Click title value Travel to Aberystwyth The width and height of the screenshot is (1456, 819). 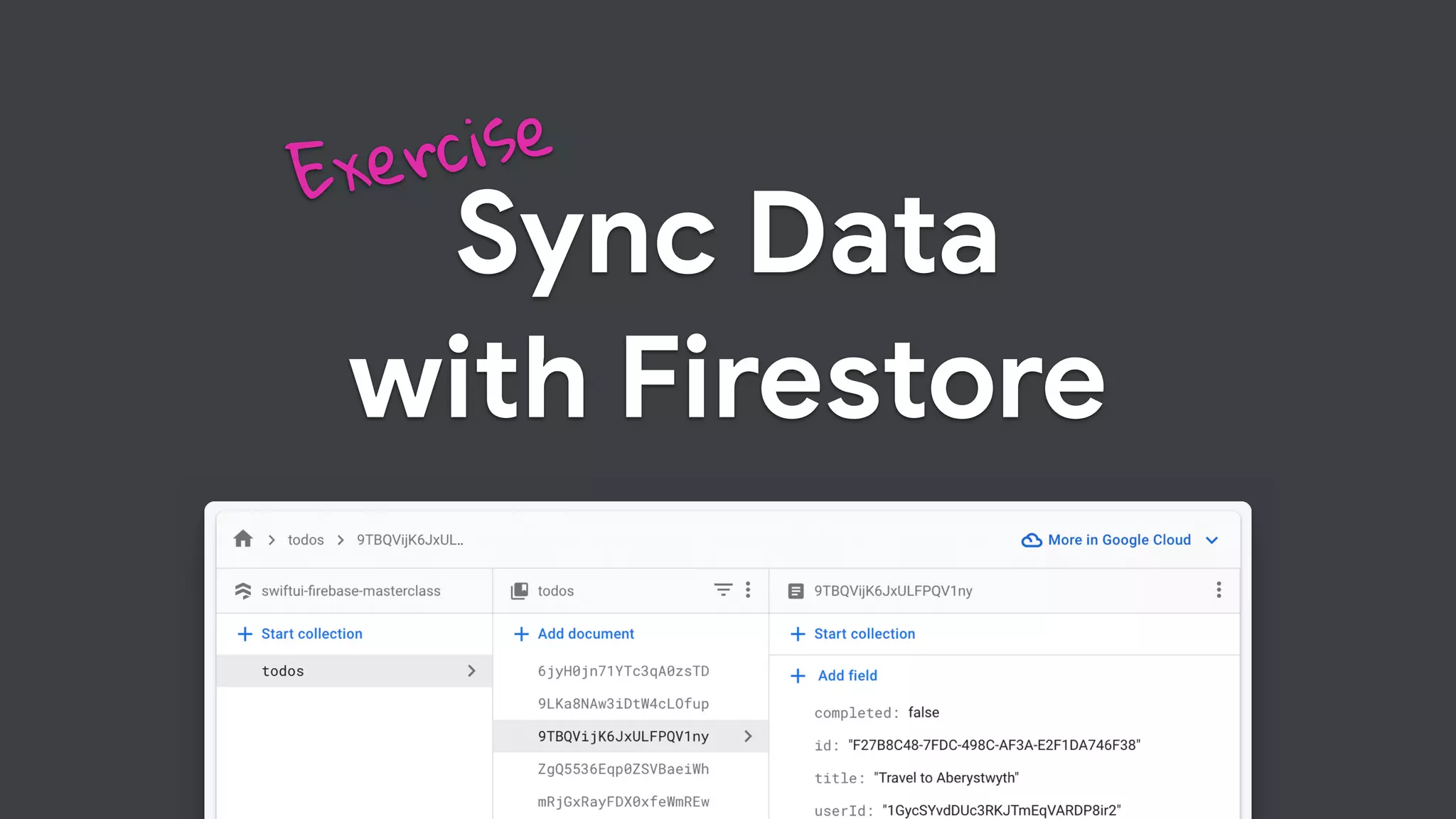946,778
